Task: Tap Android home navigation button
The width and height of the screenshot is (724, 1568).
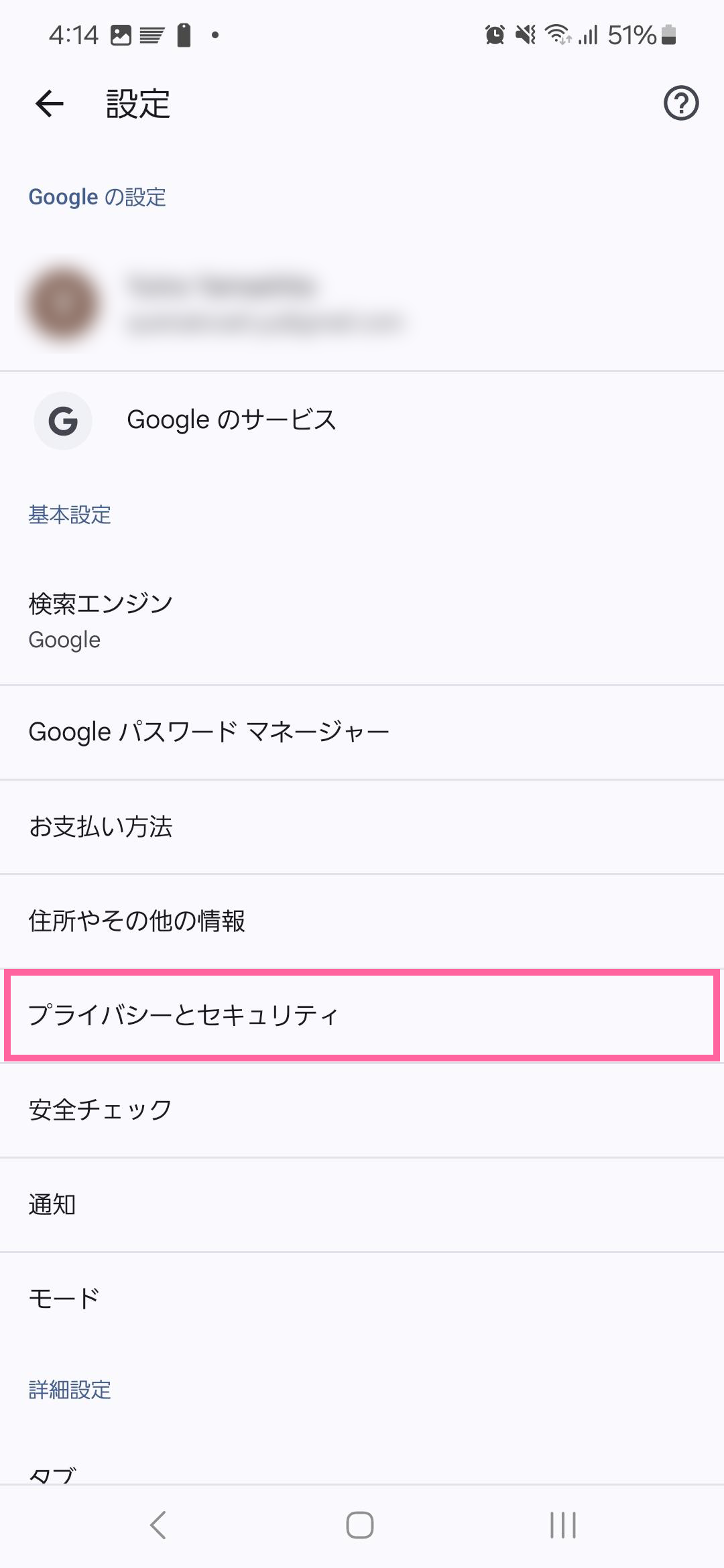Action: [360, 1525]
